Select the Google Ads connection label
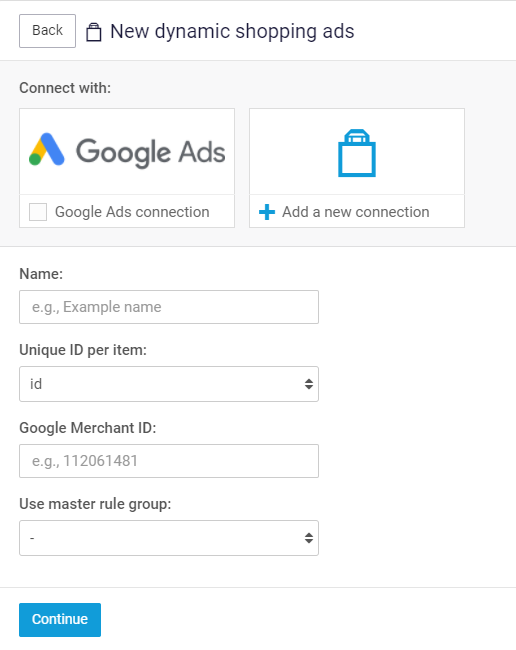516x650 pixels. (132, 212)
